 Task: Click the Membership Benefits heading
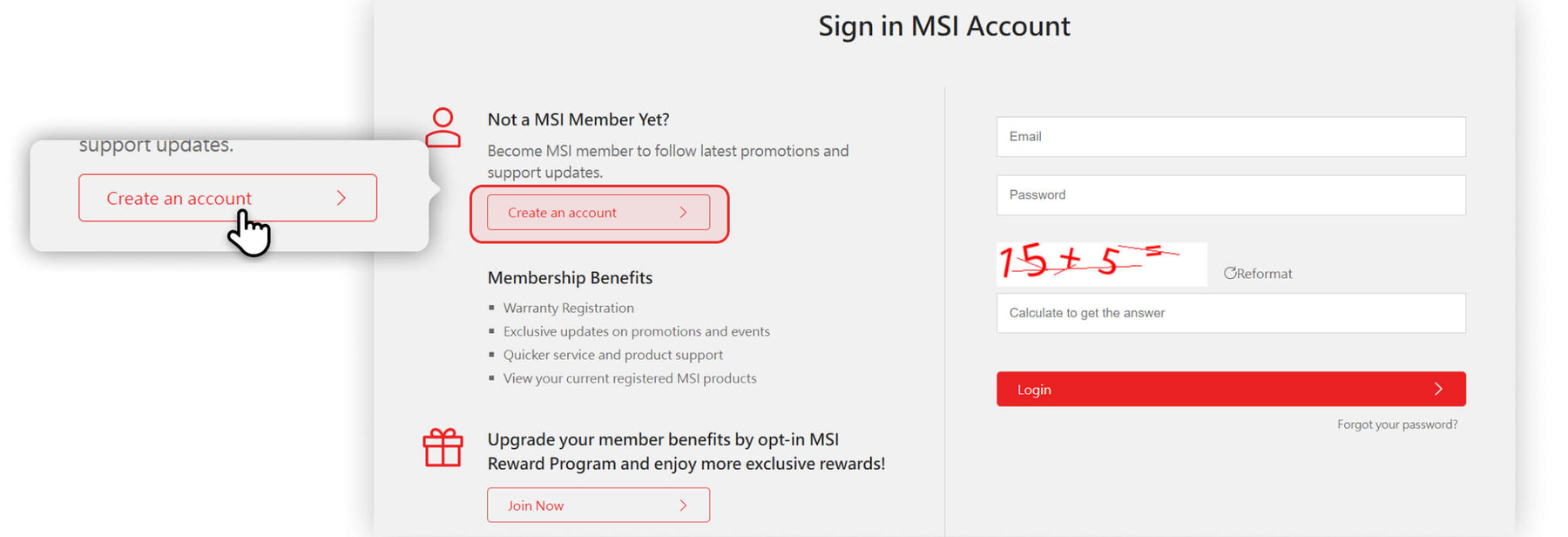(x=570, y=277)
